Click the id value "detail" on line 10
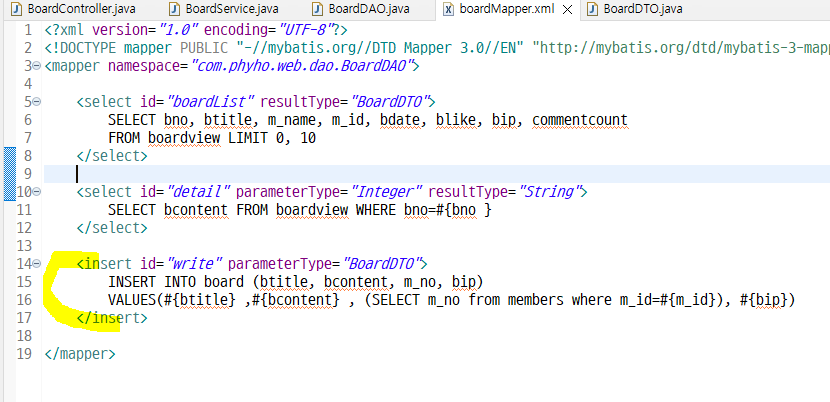Image resolution: width=830 pixels, height=402 pixels. click(199, 192)
